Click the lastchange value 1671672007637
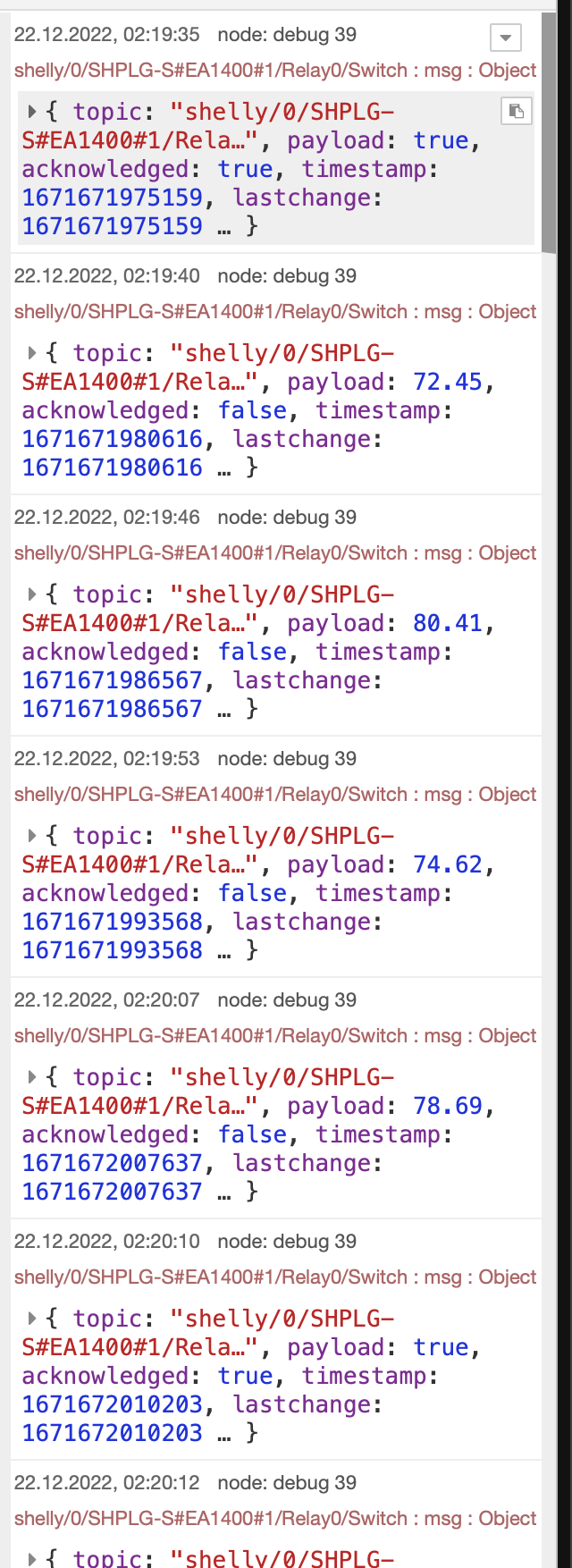This screenshot has width=572, height=1568. 113,1192
